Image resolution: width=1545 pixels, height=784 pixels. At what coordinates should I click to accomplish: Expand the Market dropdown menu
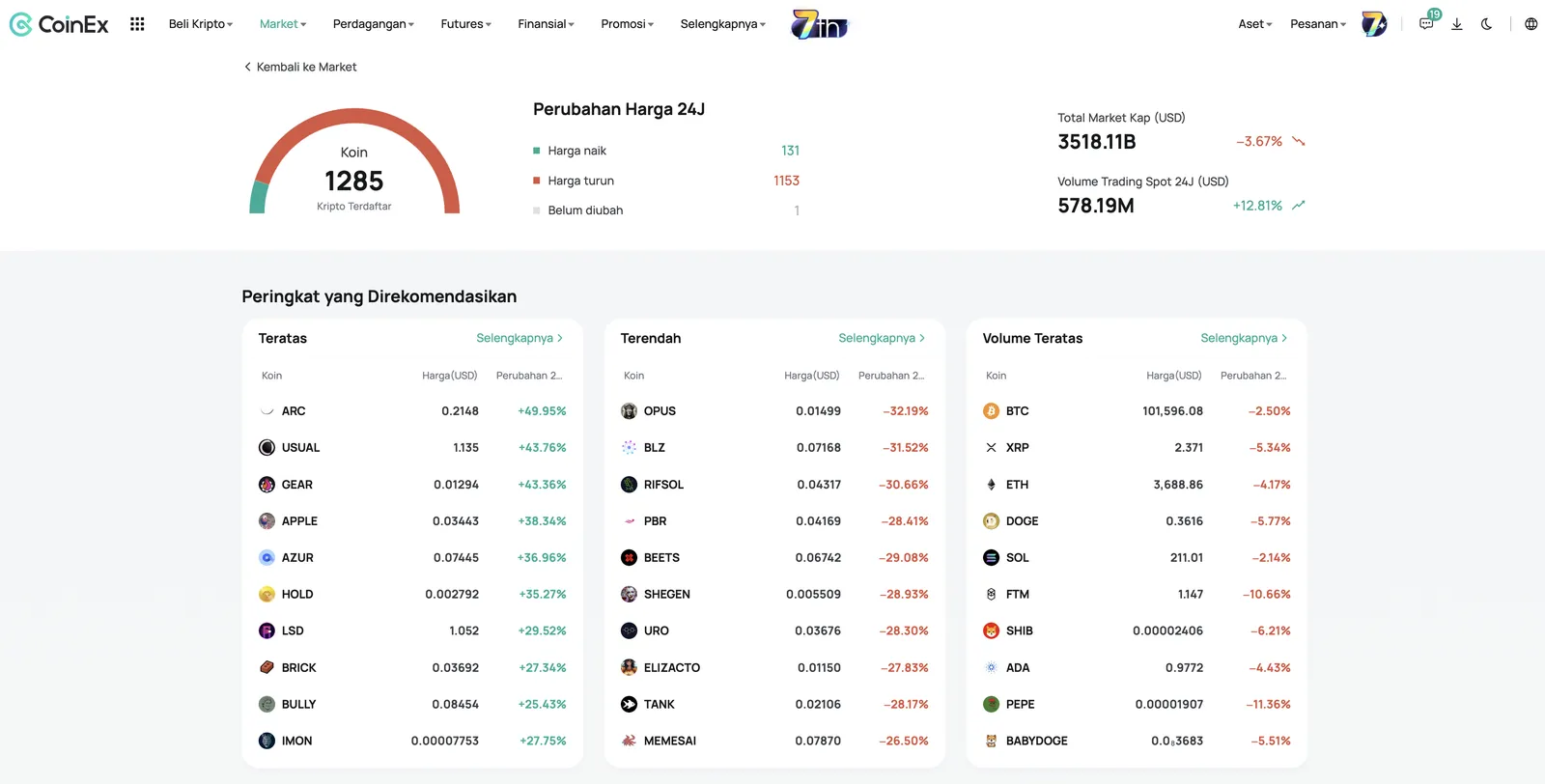coord(283,24)
